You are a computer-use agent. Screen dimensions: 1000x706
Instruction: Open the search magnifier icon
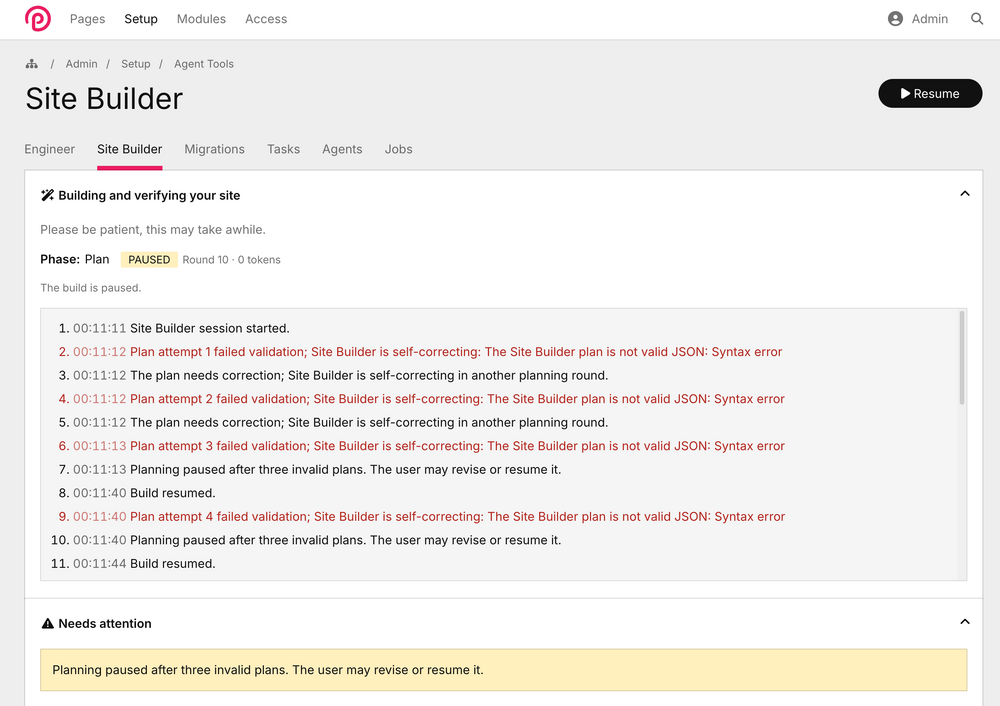coord(976,18)
